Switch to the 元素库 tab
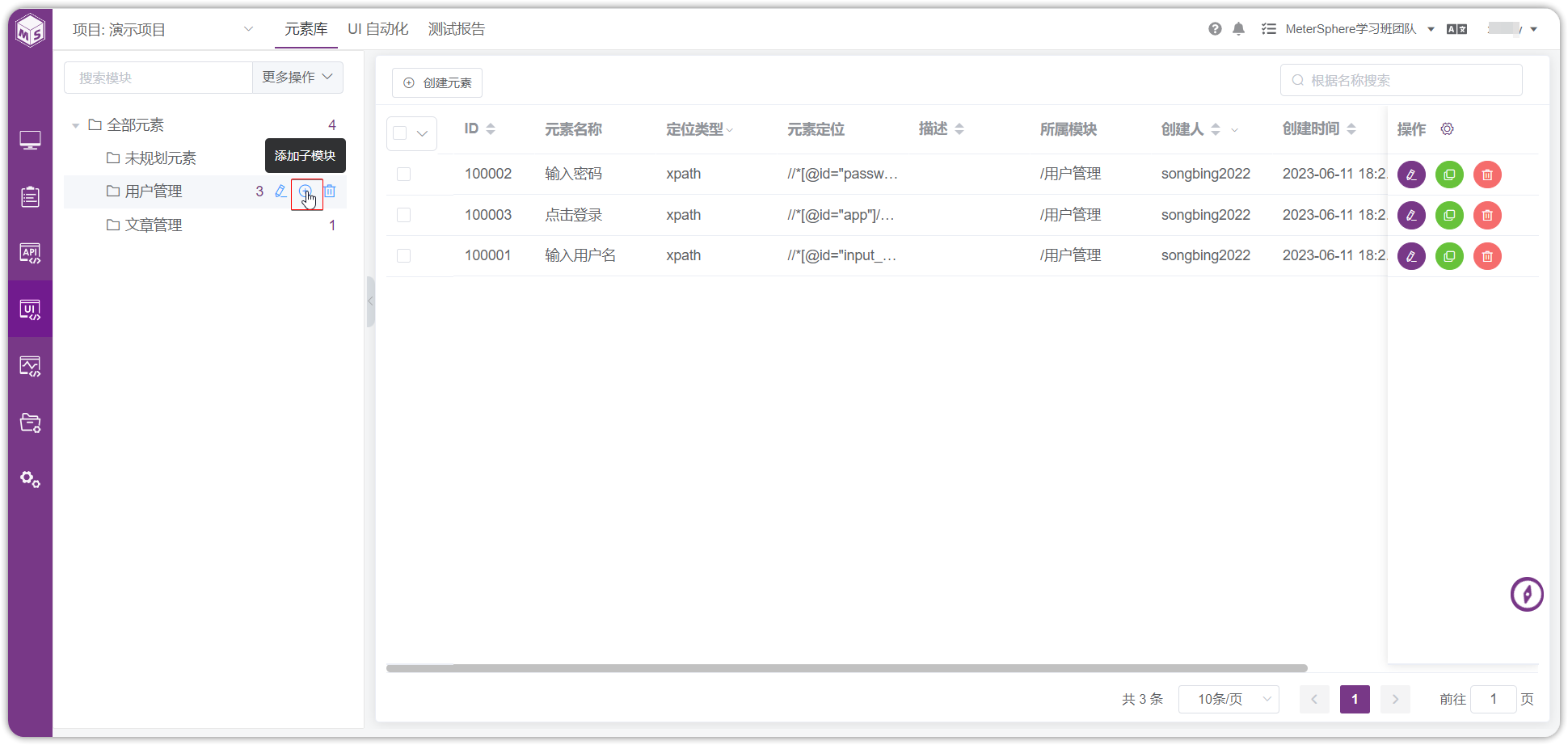The image size is (1568, 745). click(x=306, y=29)
